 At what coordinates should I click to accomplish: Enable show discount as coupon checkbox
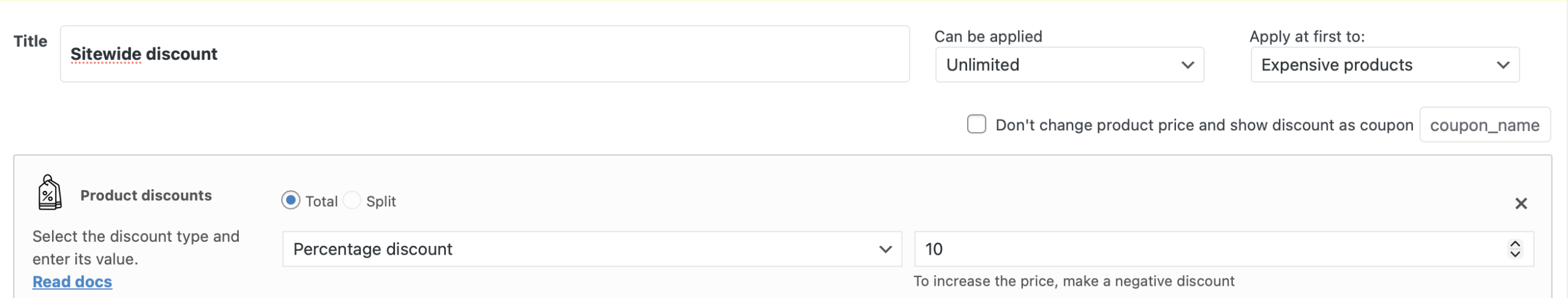click(976, 124)
